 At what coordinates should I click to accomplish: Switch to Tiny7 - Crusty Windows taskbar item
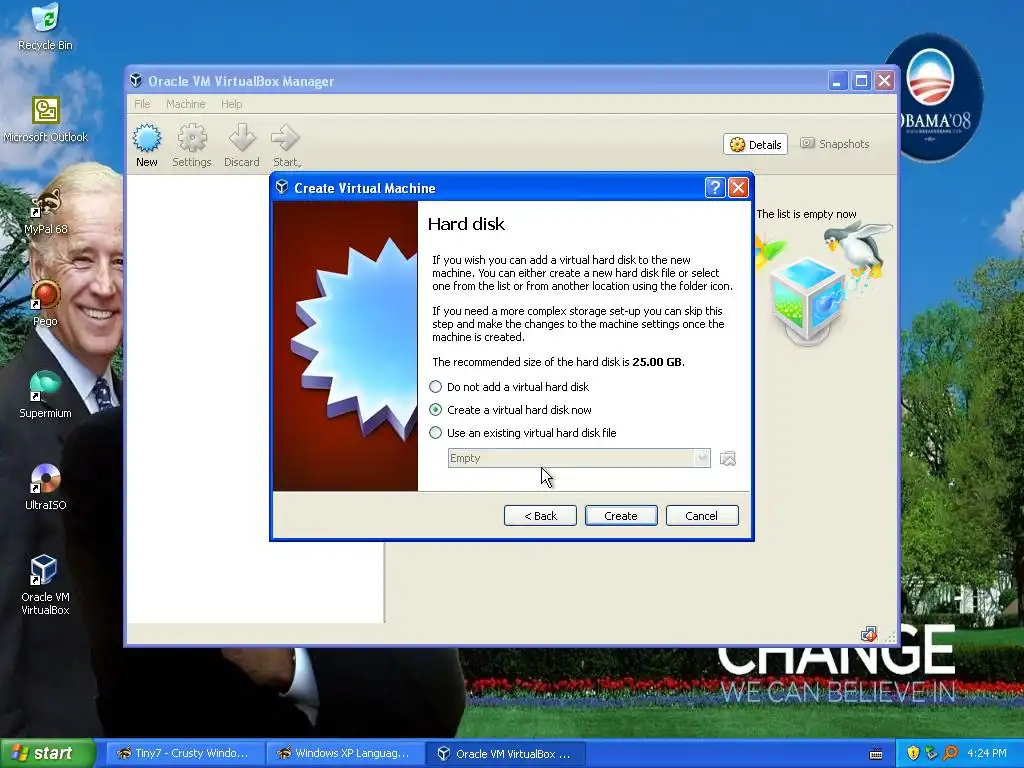click(x=184, y=754)
